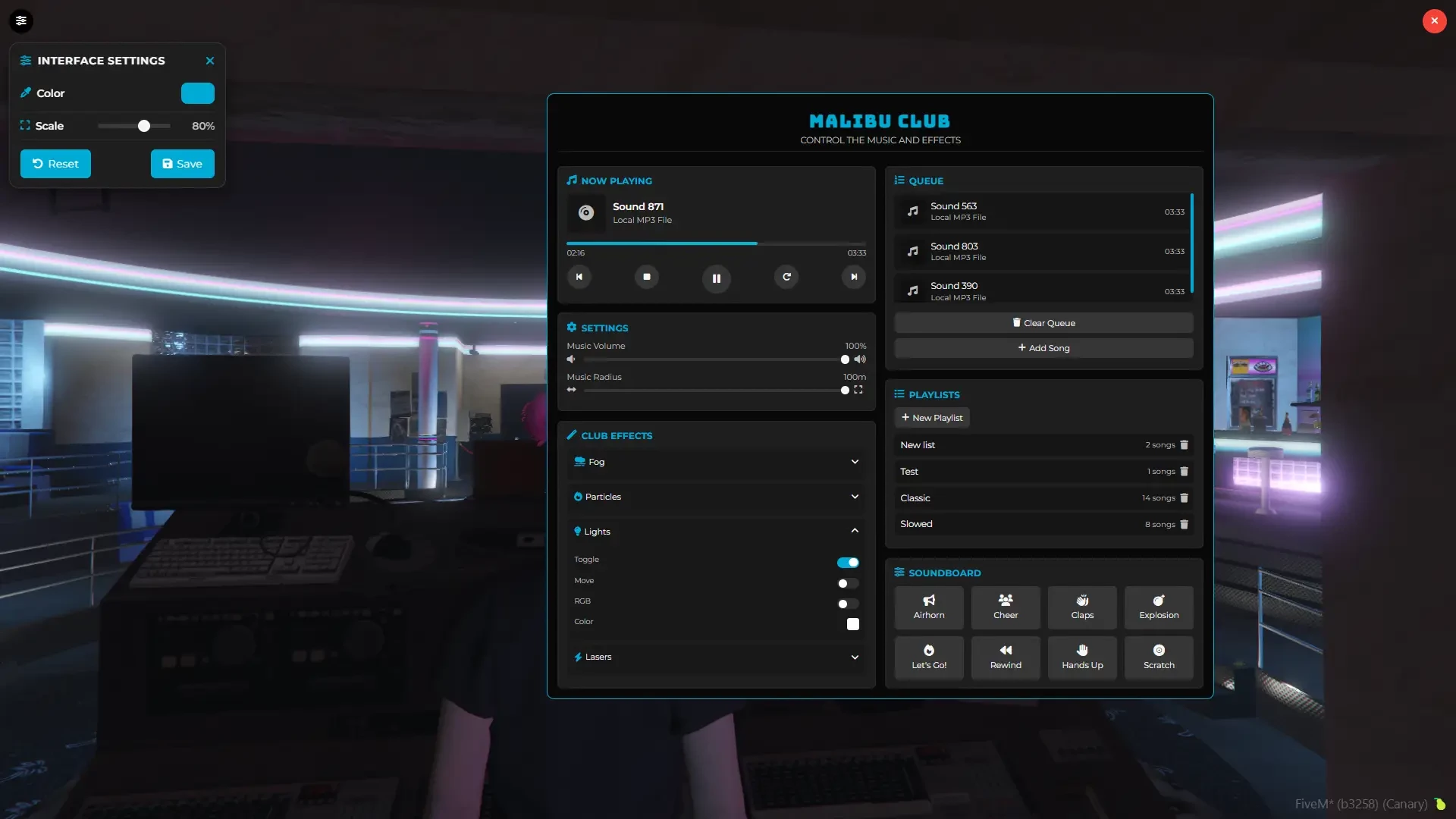Open the Classic playlist
Viewport: 1456px width, 819px height.
coord(1043,498)
